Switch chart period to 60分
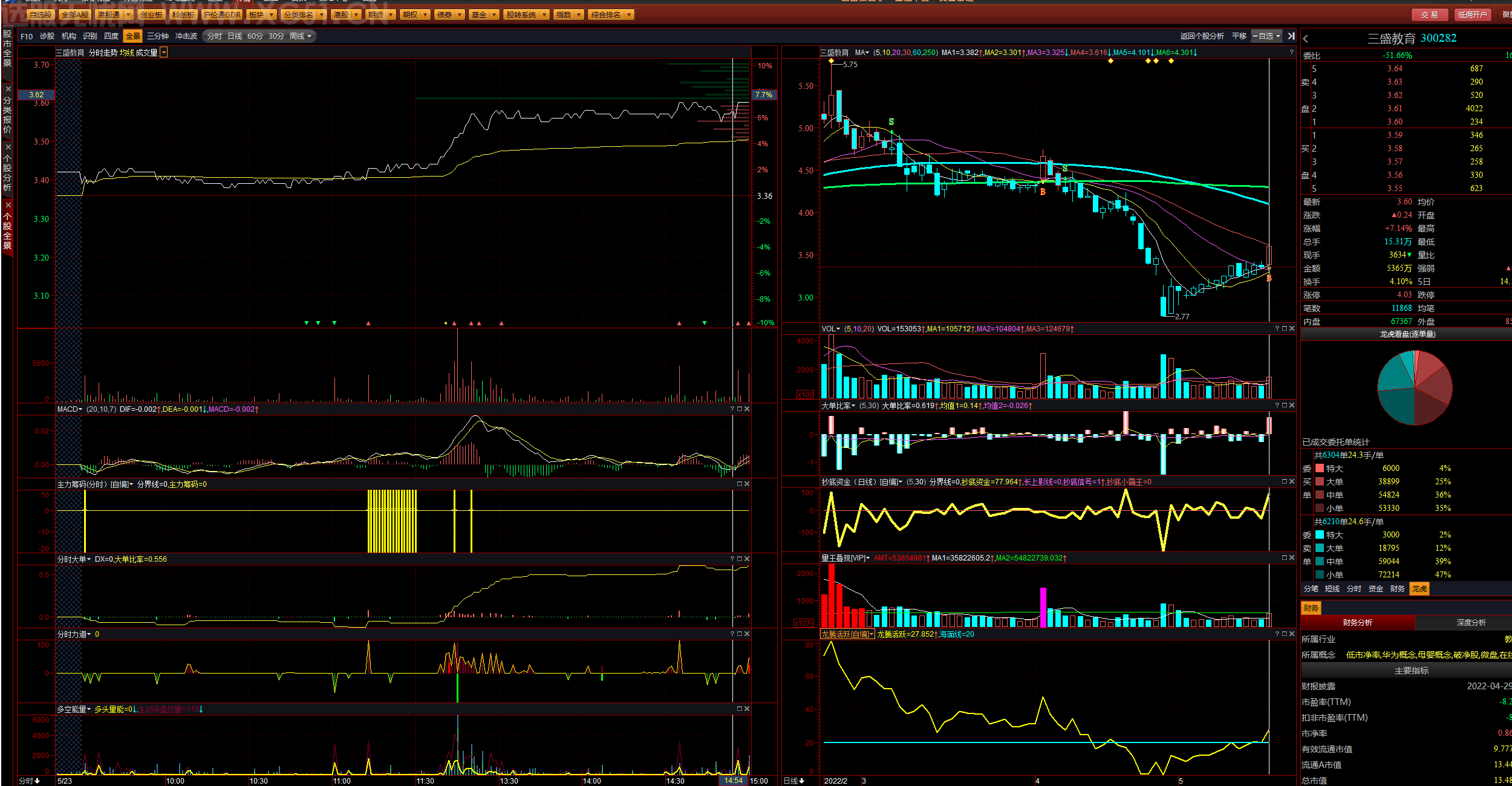The image size is (1512, 786). [255, 36]
